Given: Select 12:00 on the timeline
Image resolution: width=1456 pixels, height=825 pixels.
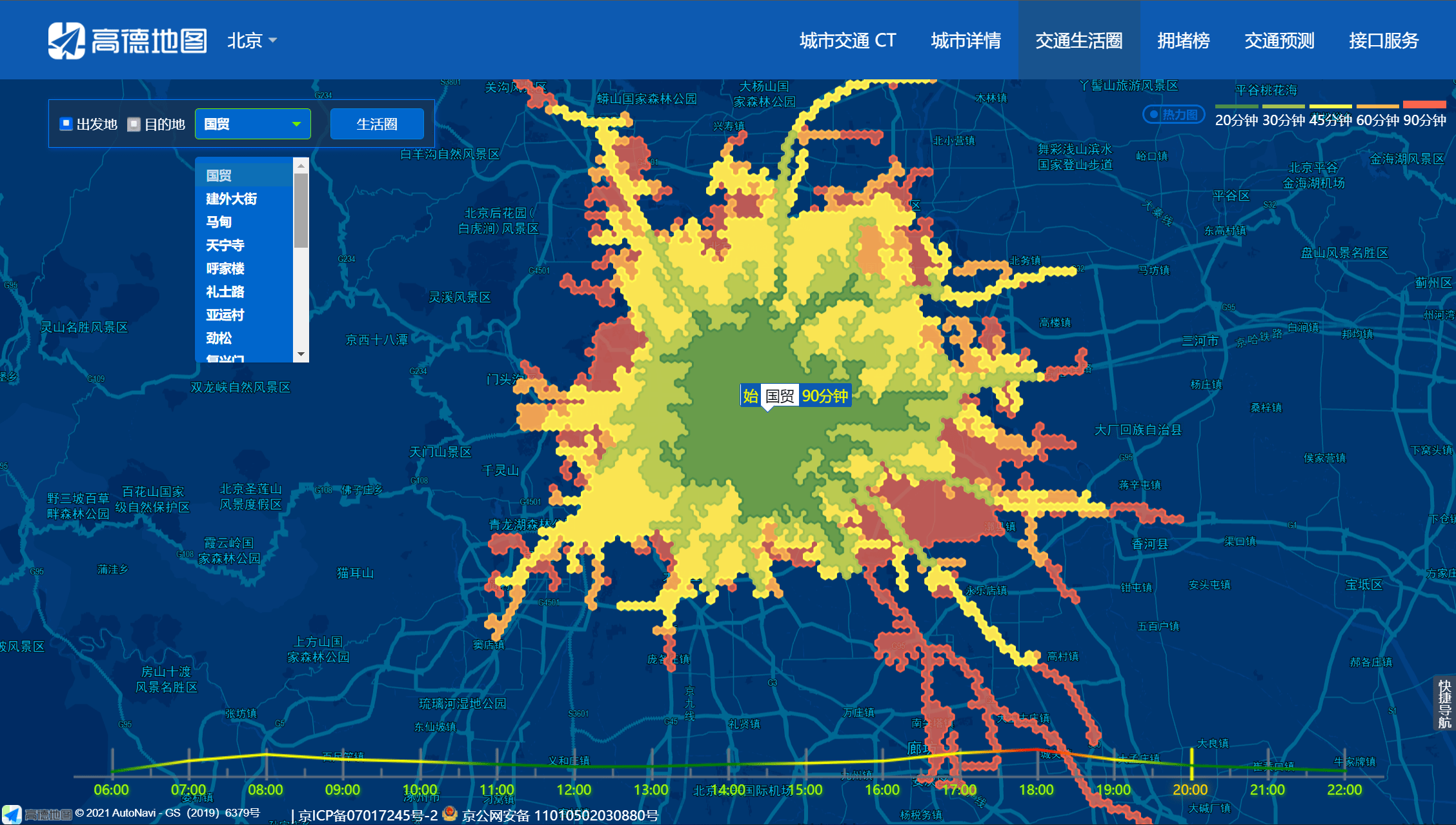Looking at the screenshot, I should 574,790.
